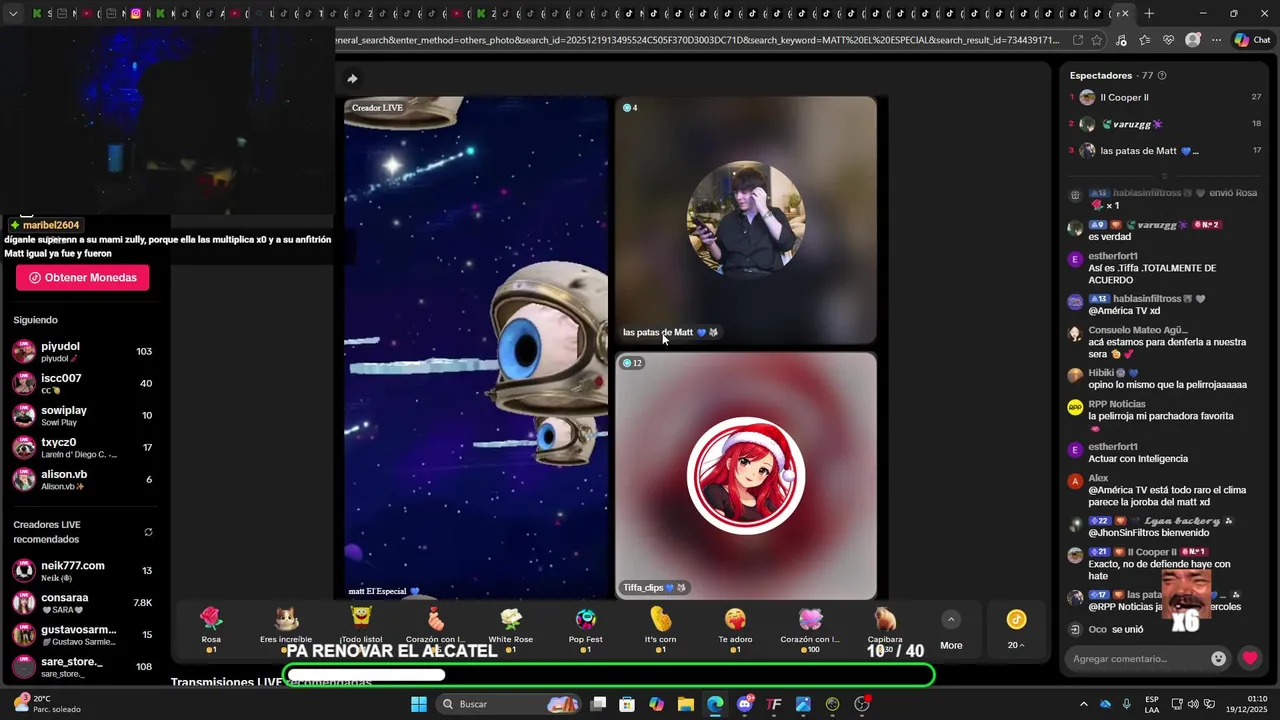Click the las patas de Matt guest video tile
This screenshot has height=720, width=1280.
pyautogui.click(x=745, y=220)
